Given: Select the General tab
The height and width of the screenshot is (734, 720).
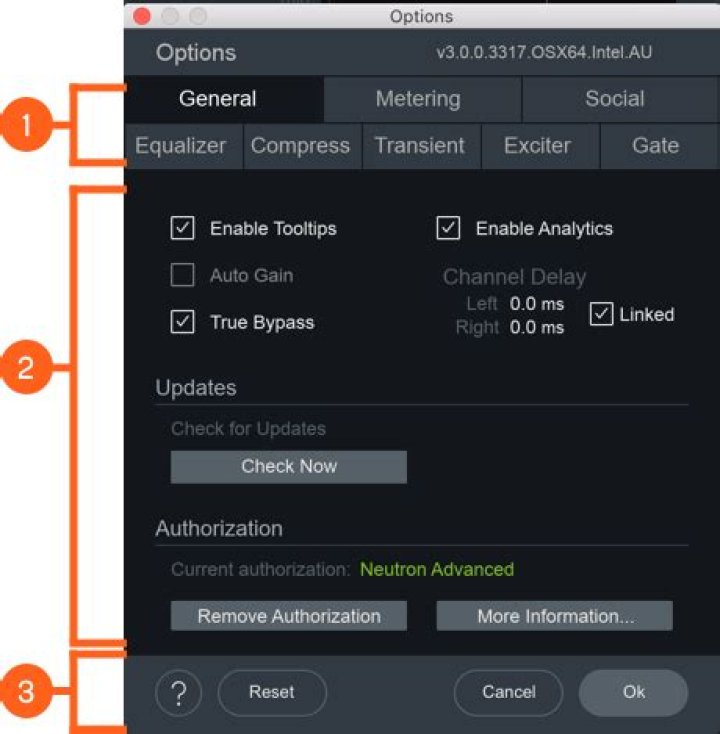Looking at the screenshot, I should click(218, 99).
